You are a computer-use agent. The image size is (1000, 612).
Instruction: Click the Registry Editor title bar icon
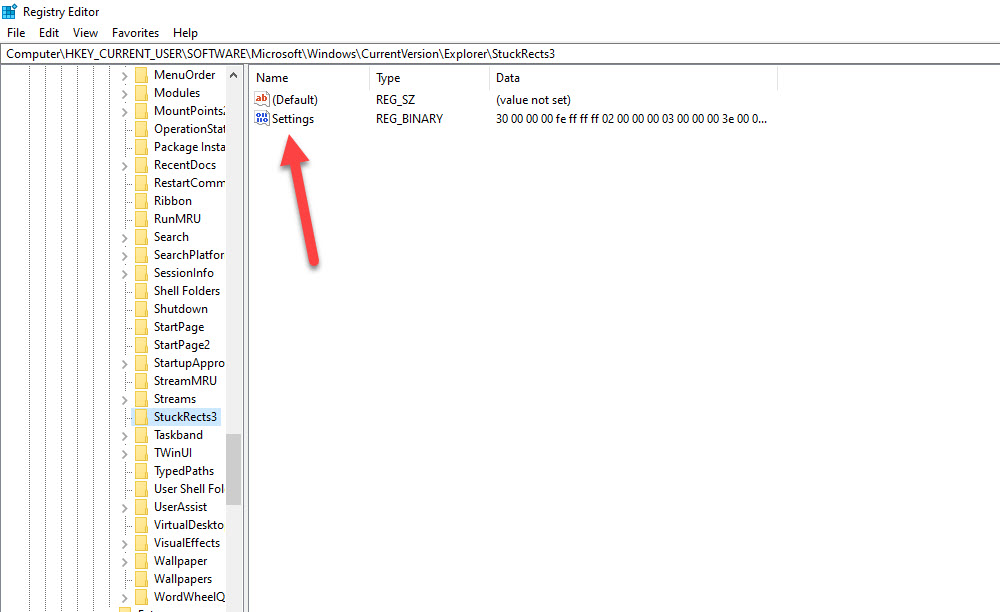pyautogui.click(x=10, y=12)
